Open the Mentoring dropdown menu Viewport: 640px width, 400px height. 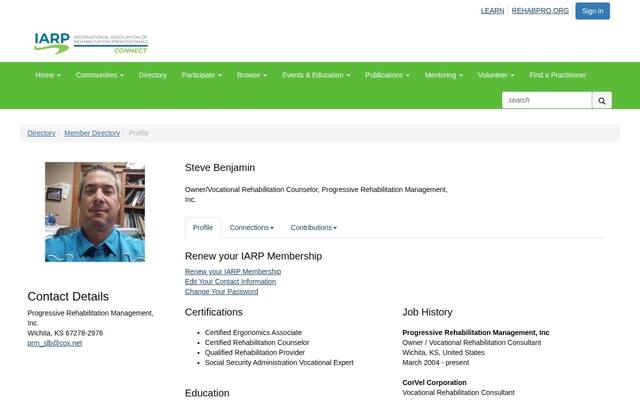(444, 75)
